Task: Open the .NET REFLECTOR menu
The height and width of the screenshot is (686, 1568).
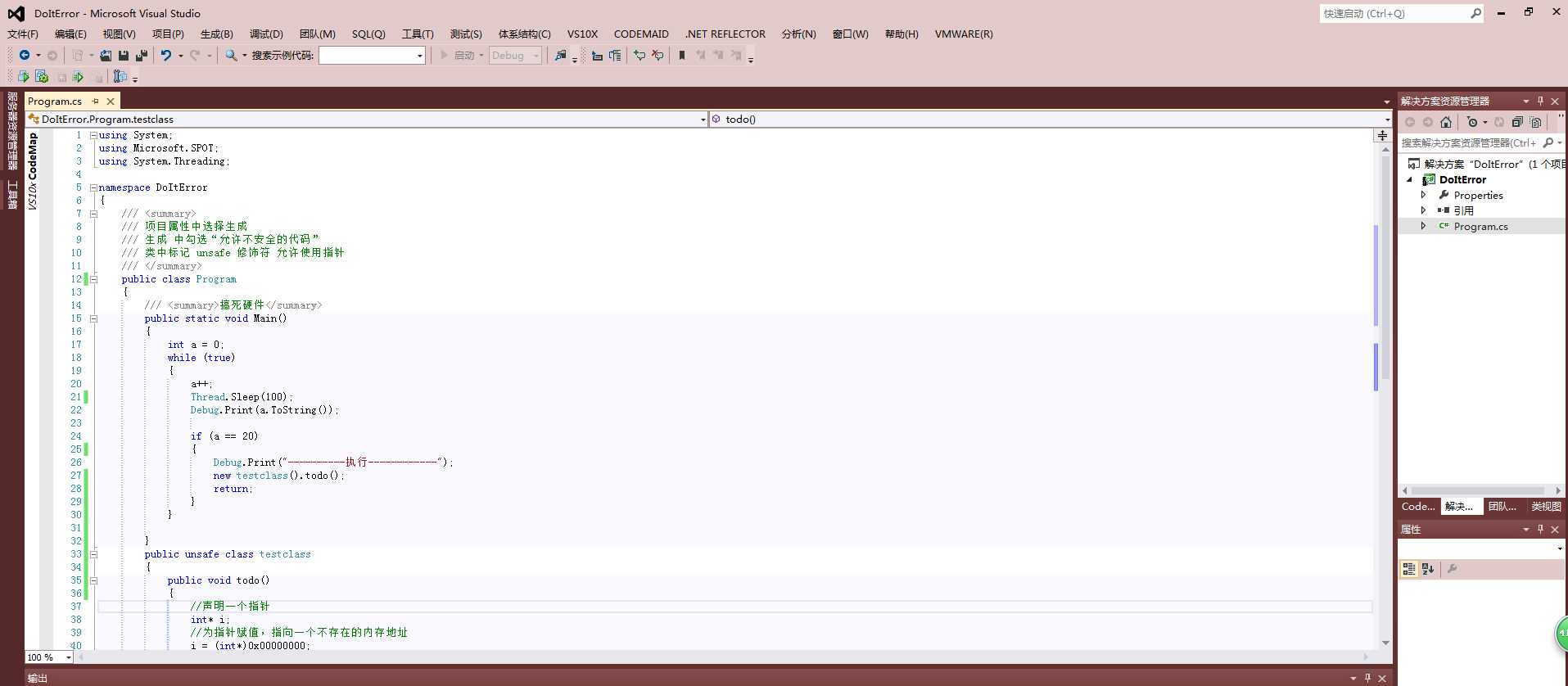Action: pyautogui.click(x=725, y=34)
